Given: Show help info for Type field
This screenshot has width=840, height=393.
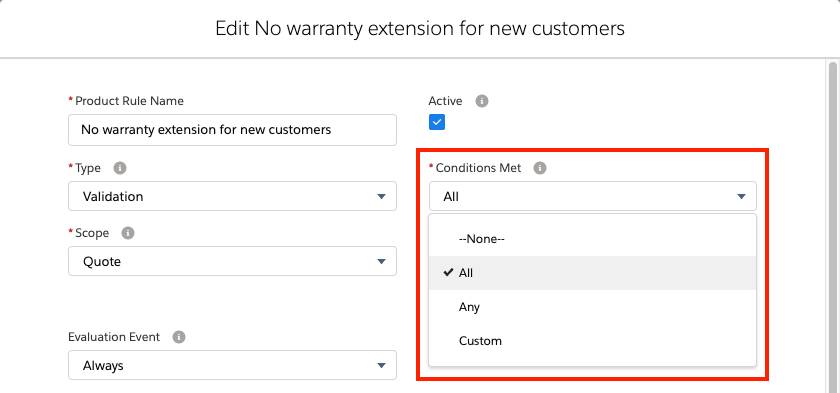Looking at the screenshot, I should coord(120,168).
